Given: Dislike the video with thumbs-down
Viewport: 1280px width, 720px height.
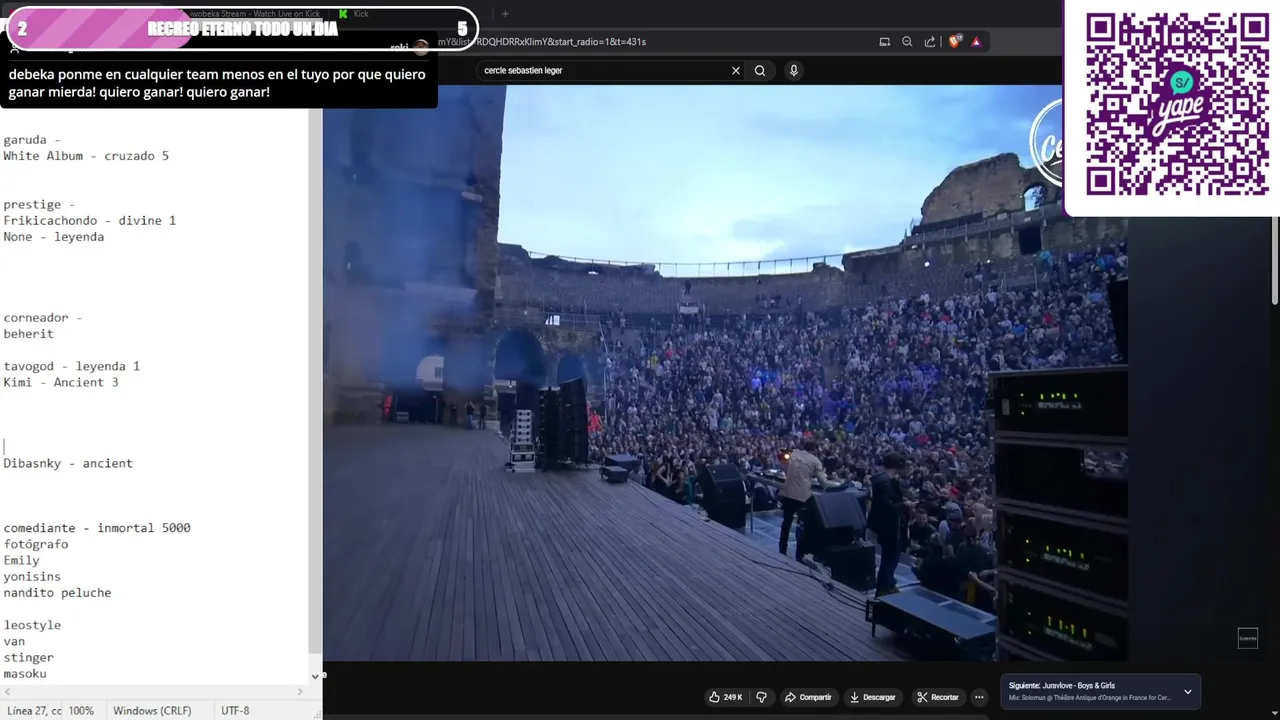Looking at the screenshot, I should point(762,697).
